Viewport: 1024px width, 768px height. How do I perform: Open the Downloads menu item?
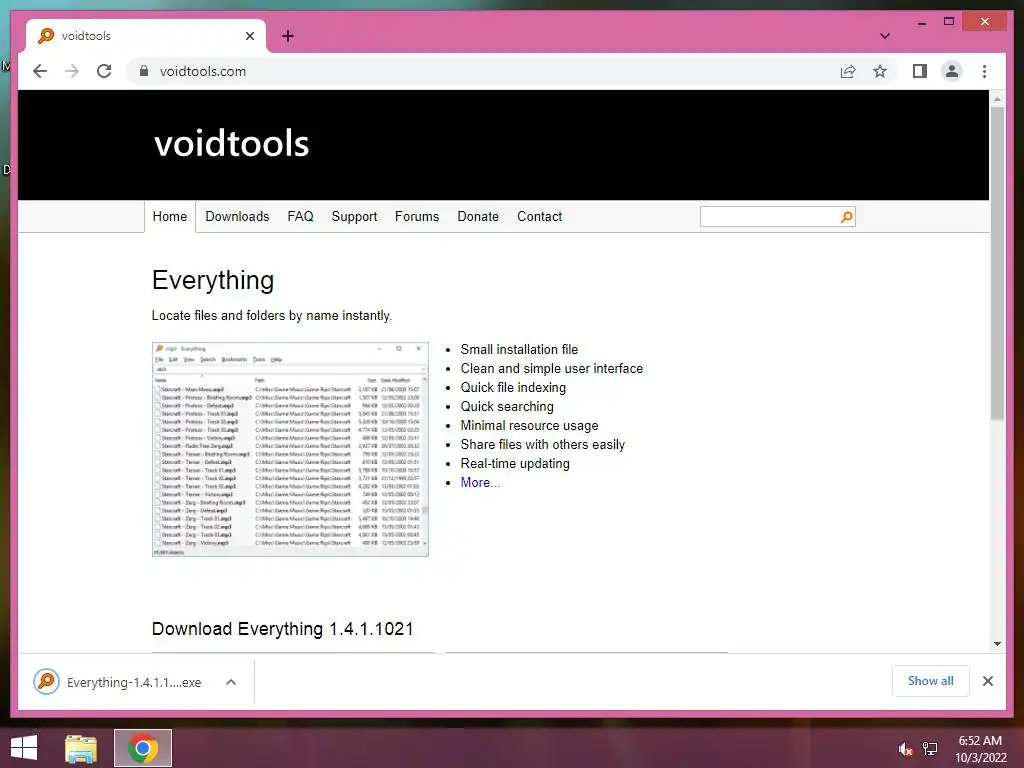pyautogui.click(x=237, y=216)
